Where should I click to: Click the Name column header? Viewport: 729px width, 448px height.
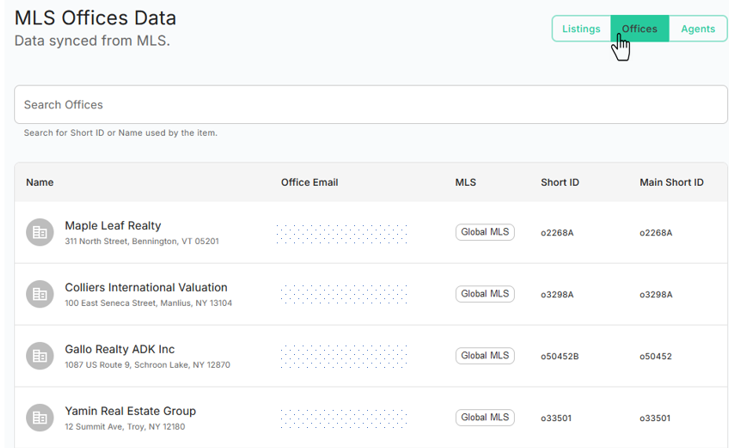(x=40, y=183)
